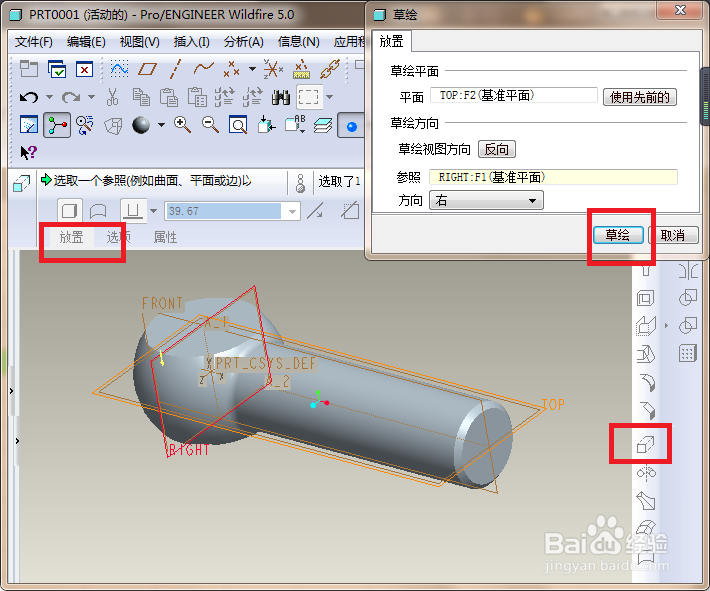The height and width of the screenshot is (591, 710).
Task: Click the 草绘 button in dialog
Action: [618, 235]
